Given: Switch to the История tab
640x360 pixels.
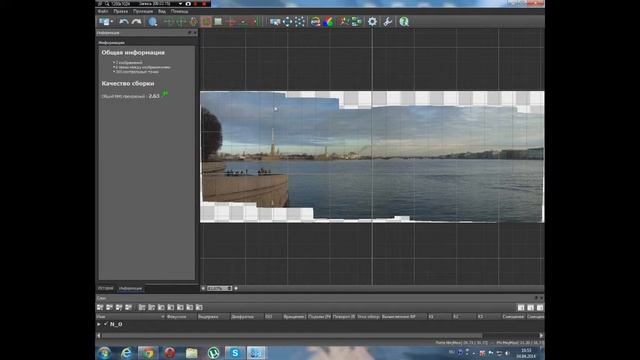Looking at the screenshot, I should pos(105,288).
